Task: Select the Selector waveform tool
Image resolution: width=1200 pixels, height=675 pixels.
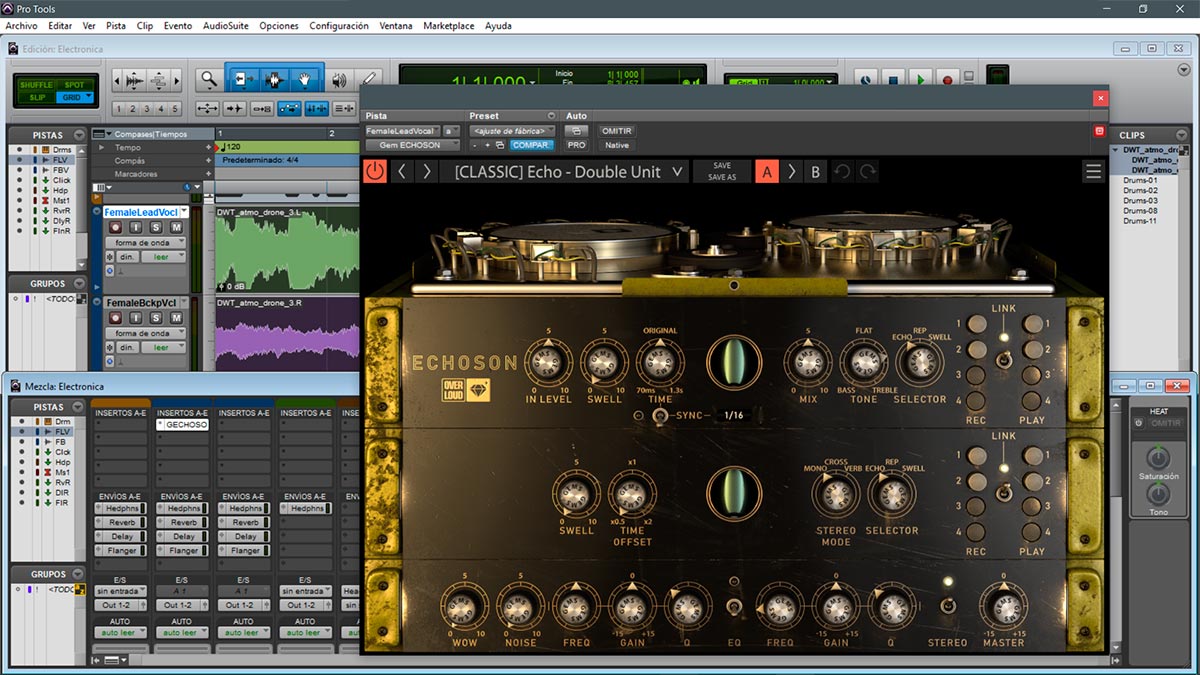Action: [x=274, y=80]
